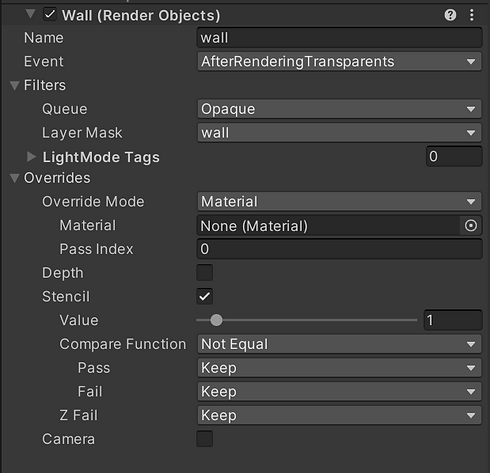Expand the LightMode Tags list
This screenshot has width=490, height=473.
(x=31, y=157)
